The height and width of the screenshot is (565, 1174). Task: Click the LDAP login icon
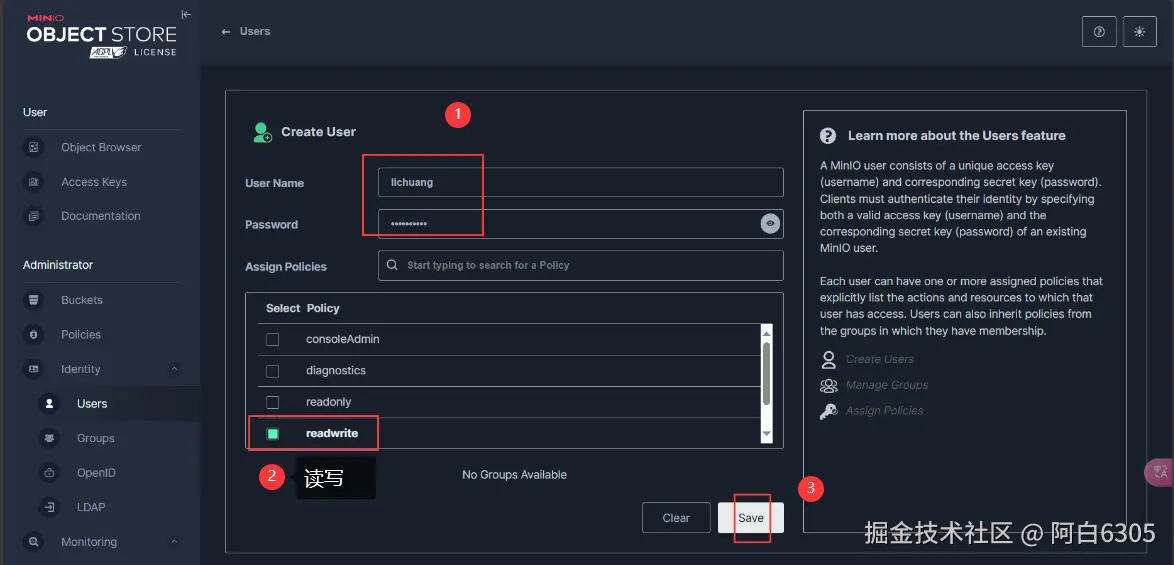[49, 507]
